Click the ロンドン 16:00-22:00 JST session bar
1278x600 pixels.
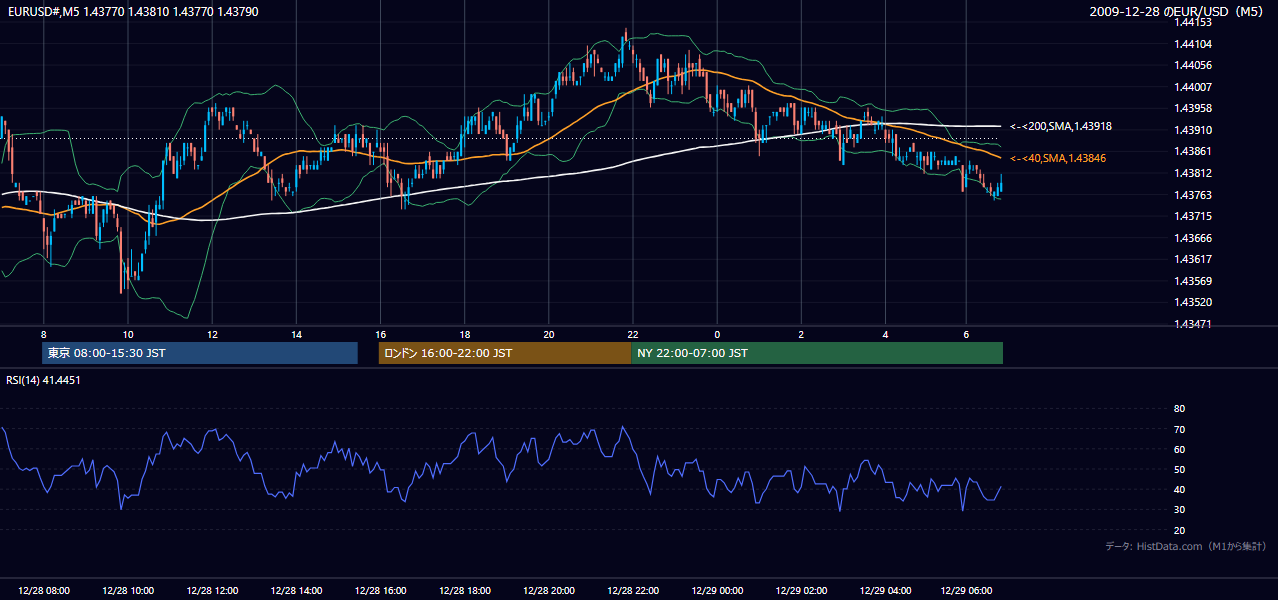point(505,353)
